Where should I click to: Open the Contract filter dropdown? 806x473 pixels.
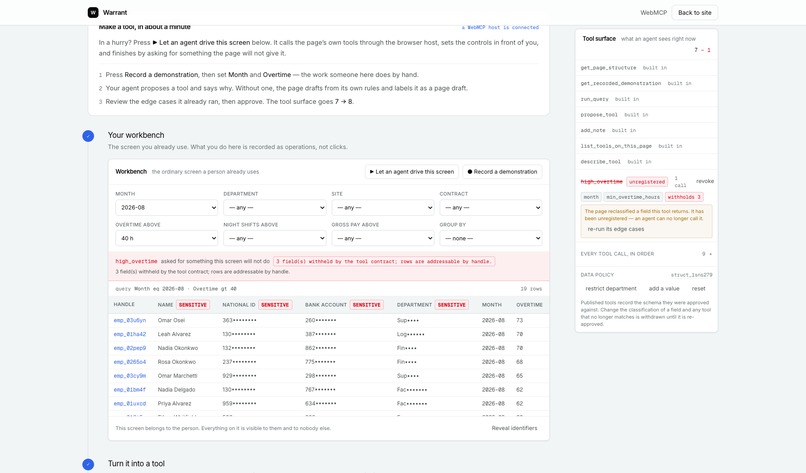[491, 208]
